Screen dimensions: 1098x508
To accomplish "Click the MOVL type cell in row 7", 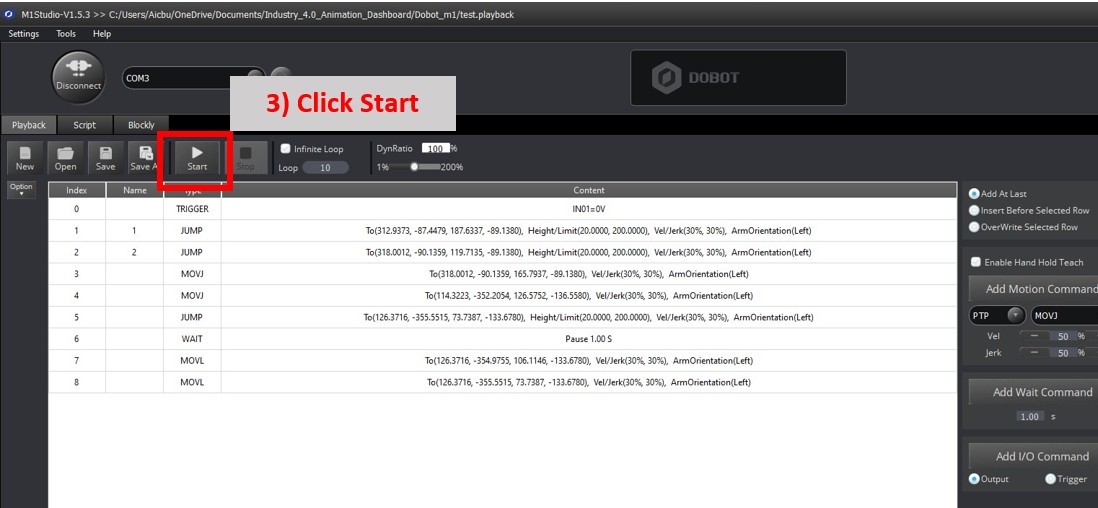I will click(x=193, y=361).
